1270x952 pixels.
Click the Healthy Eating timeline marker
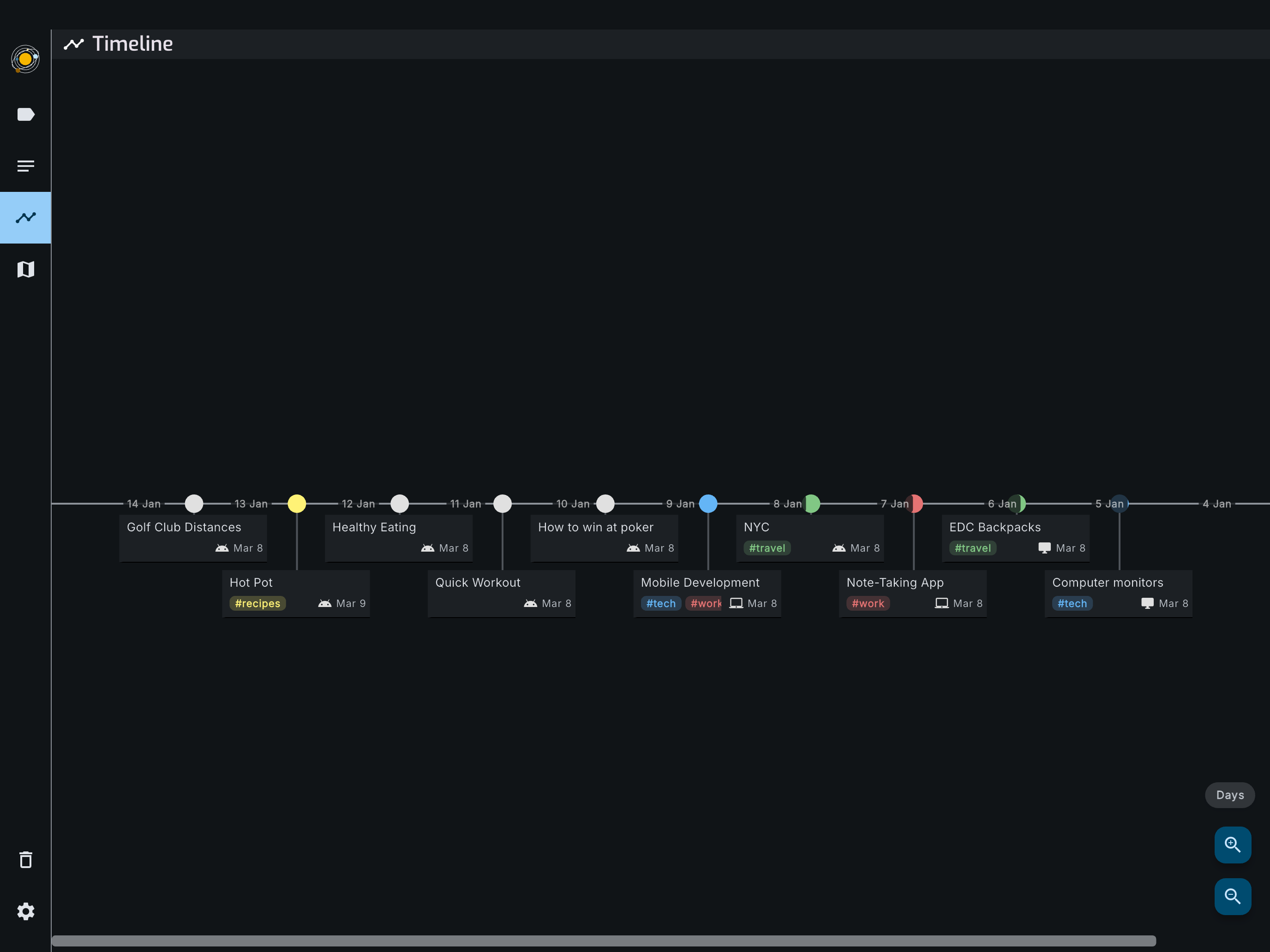coord(400,503)
